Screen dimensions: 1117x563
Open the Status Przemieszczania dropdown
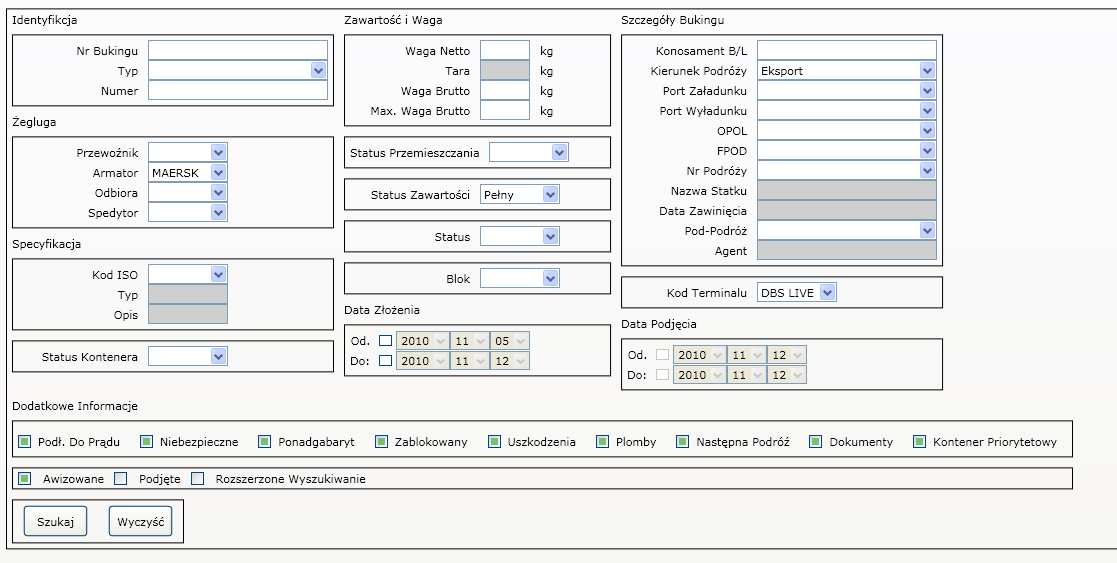(529, 153)
